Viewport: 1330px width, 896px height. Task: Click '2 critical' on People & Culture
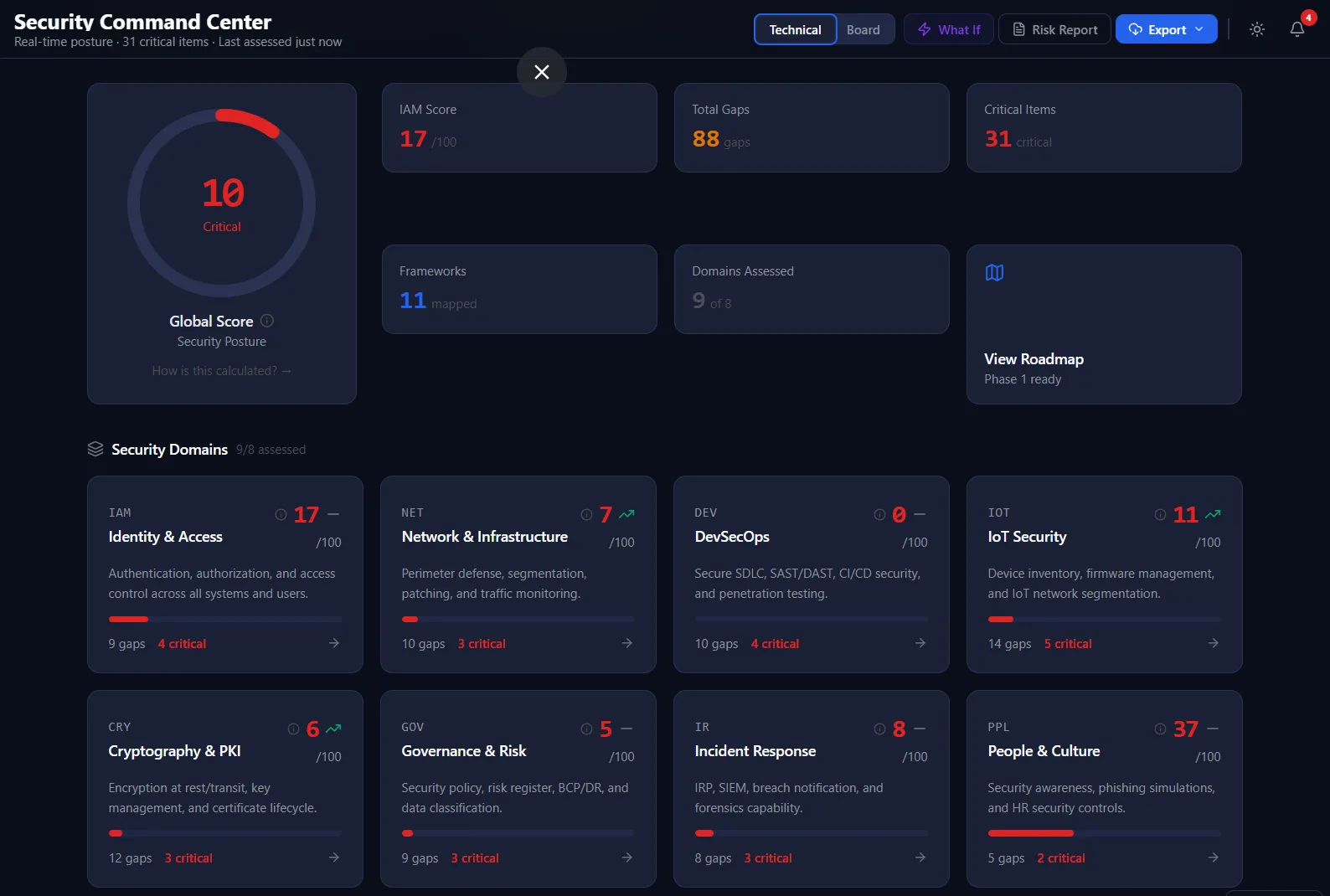[x=1061, y=858]
